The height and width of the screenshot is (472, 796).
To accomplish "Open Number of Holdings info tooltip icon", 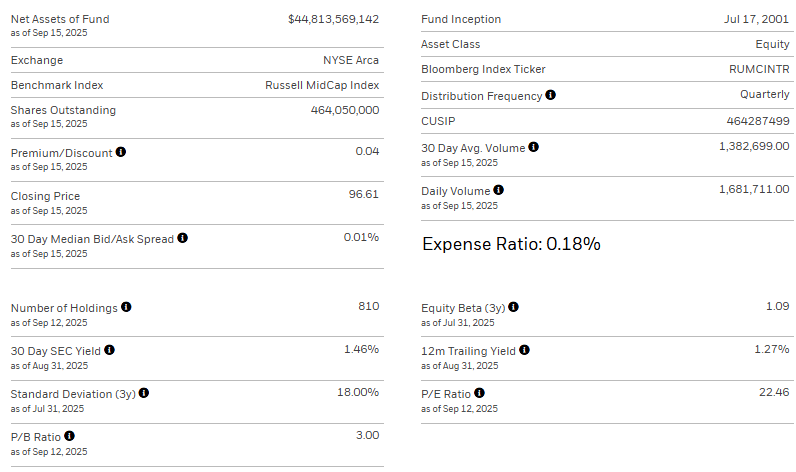I will [127, 308].
